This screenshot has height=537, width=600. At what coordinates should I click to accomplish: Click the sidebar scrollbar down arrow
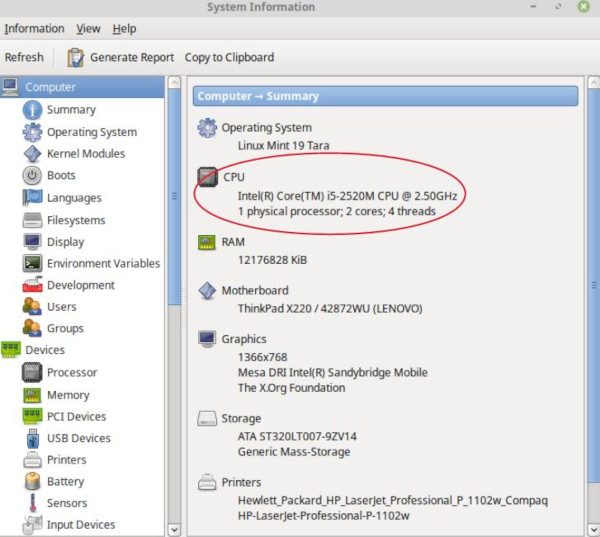click(174, 529)
